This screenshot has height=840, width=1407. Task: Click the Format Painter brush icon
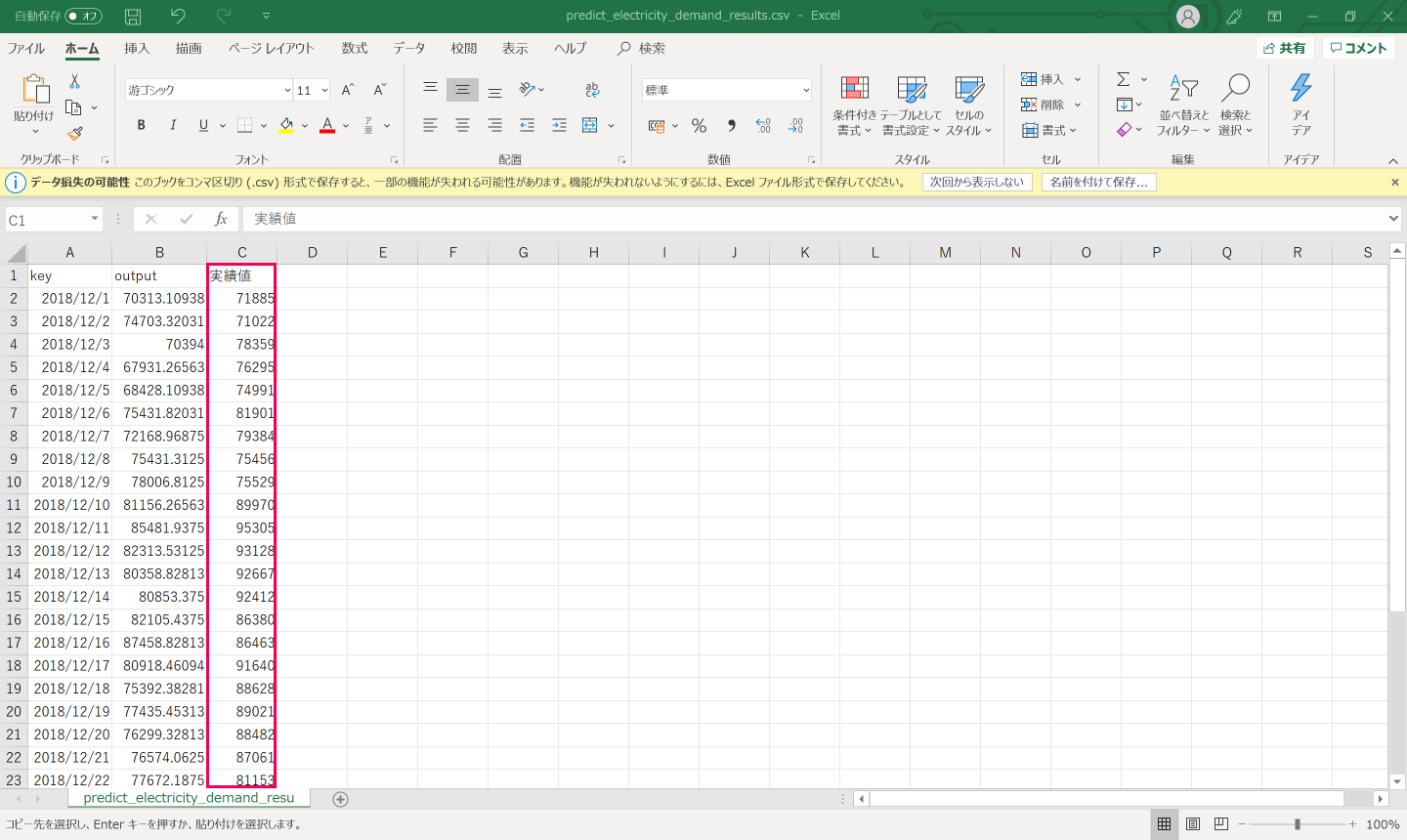click(75, 134)
